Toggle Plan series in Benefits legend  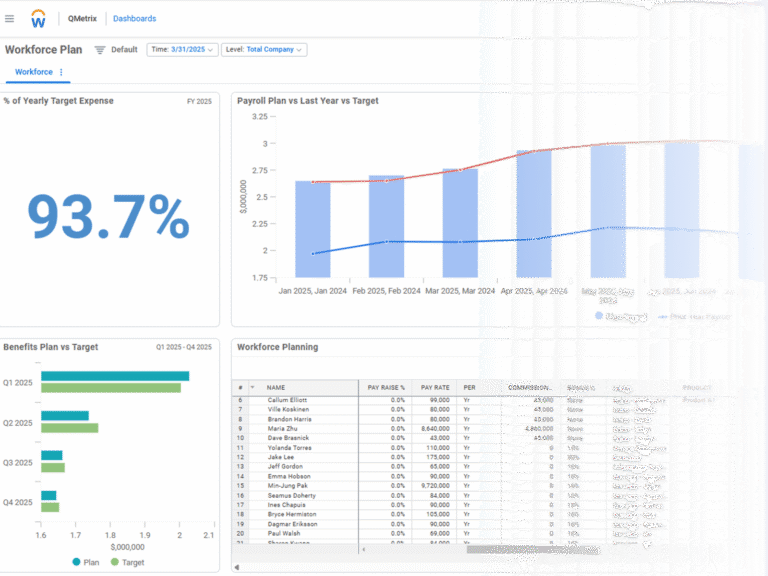tap(85, 562)
